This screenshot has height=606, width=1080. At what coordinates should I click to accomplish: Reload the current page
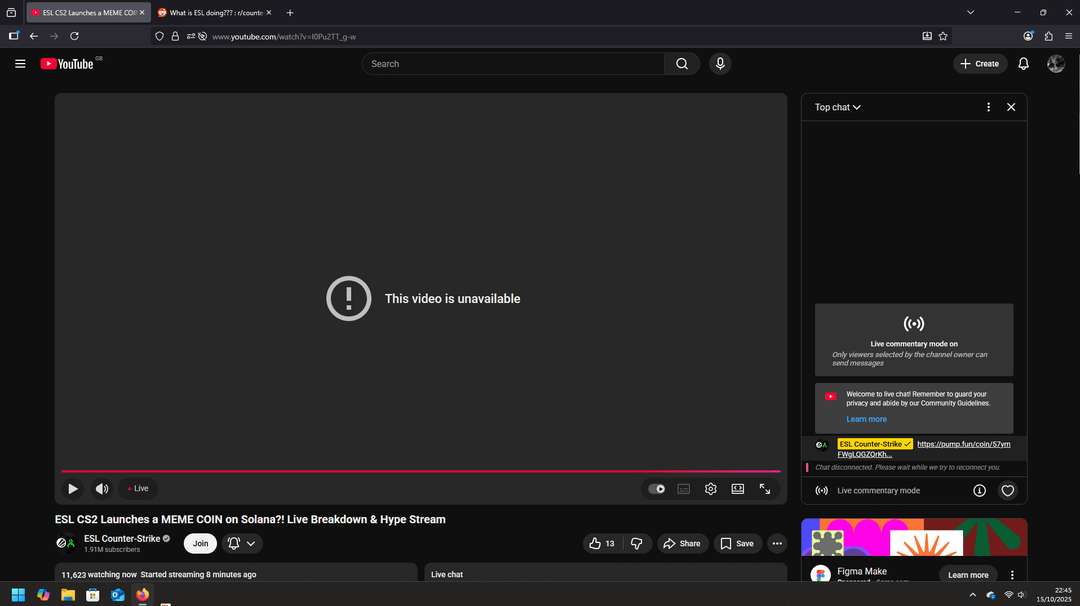coord(74,36)
